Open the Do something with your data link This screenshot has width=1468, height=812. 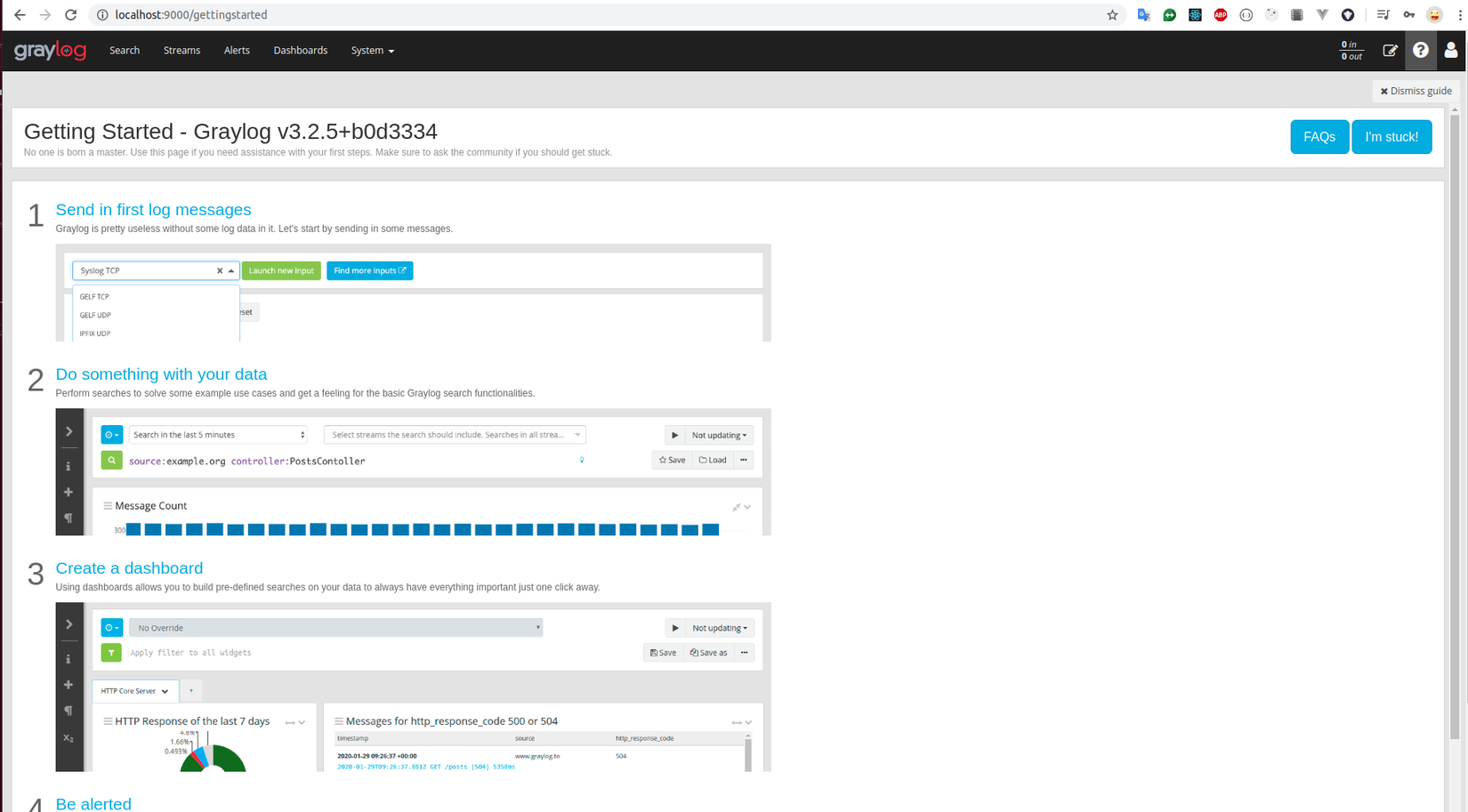[161, 374]
